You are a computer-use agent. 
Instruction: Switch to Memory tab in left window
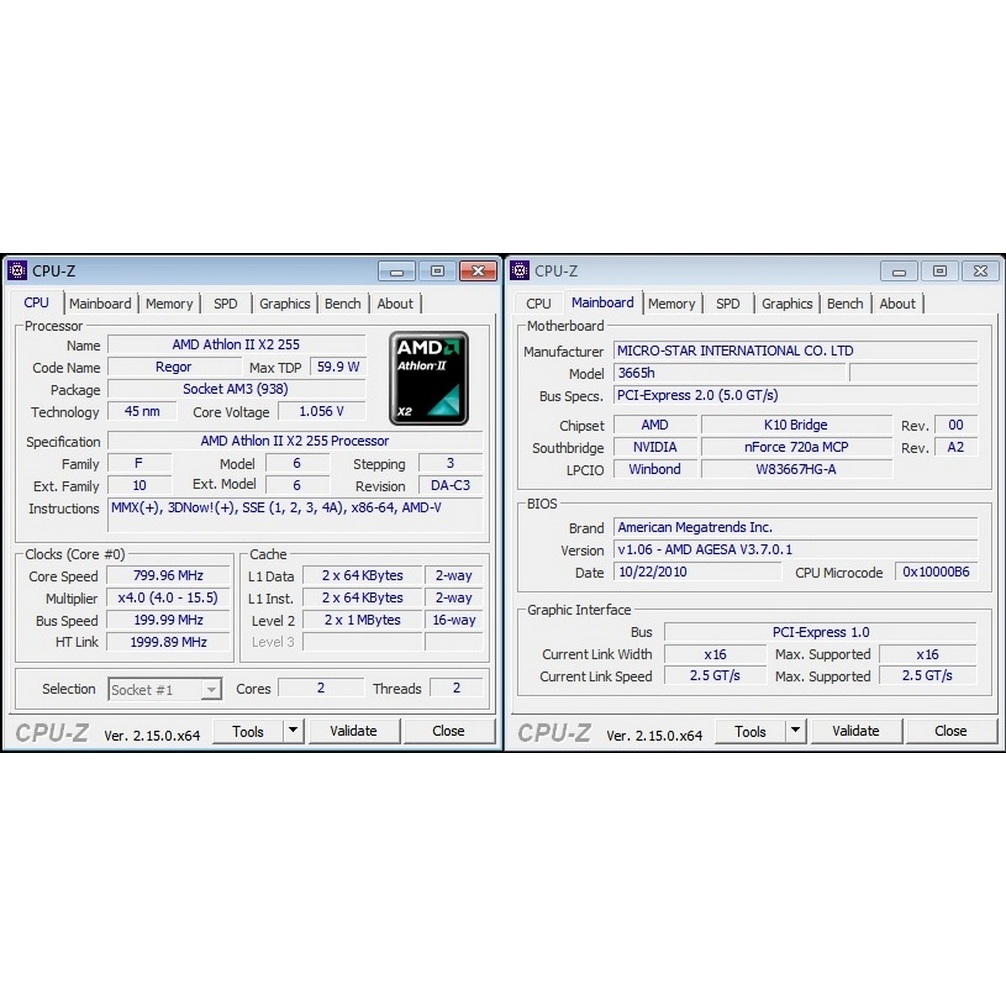click(x=169, y=304)
